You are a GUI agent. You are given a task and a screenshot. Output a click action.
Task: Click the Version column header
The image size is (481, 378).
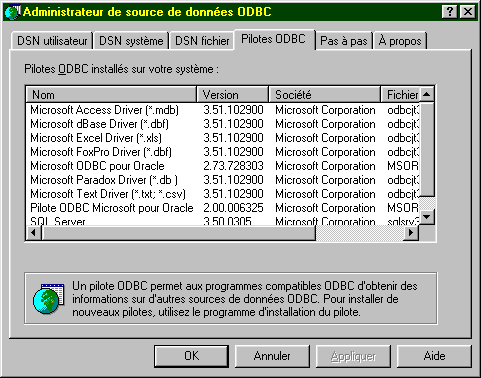pyautogui.click(x=233, y=95)
